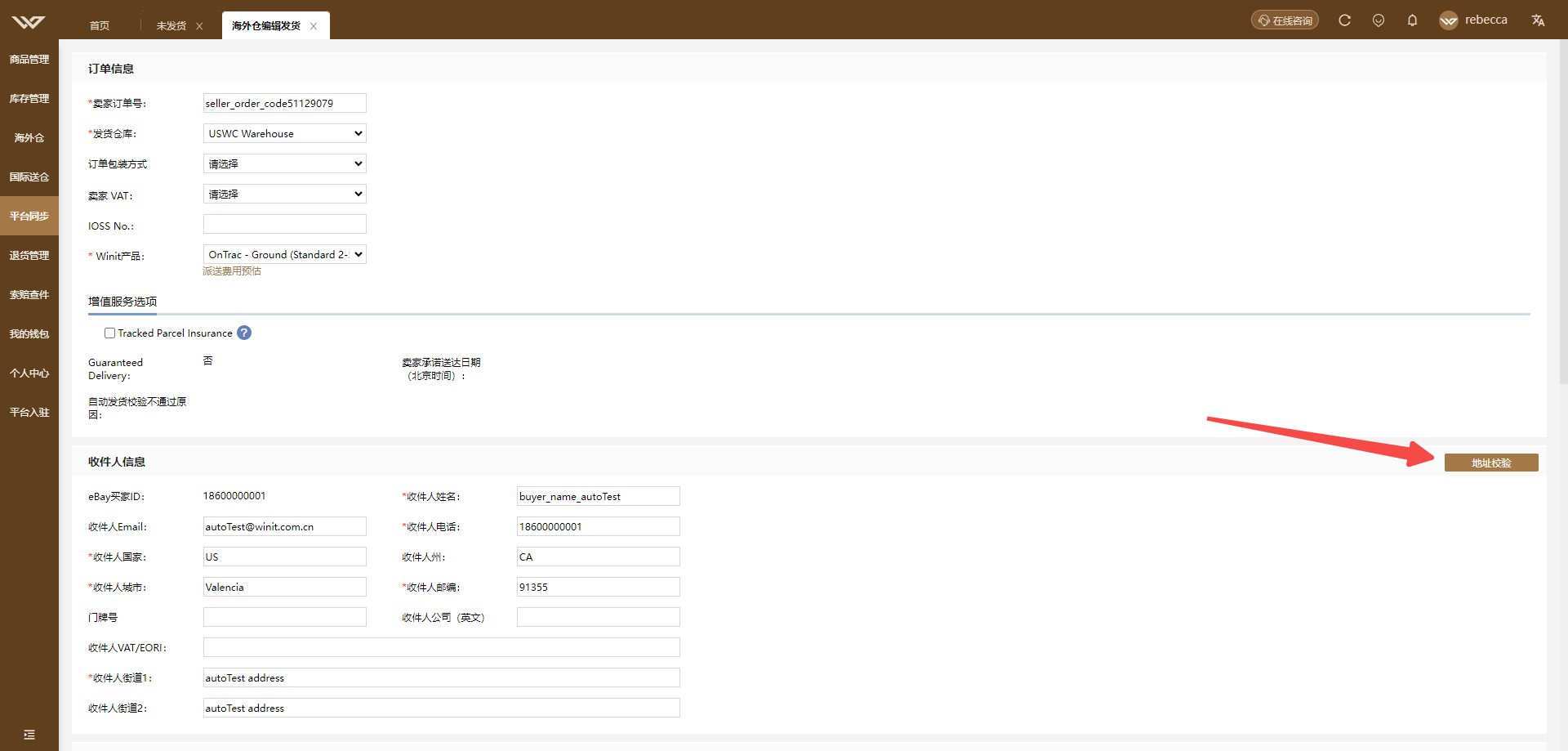Select the 海外仓编辑发货 tab
Viewport: 1568px width, 751px height.
pos(266,26)
